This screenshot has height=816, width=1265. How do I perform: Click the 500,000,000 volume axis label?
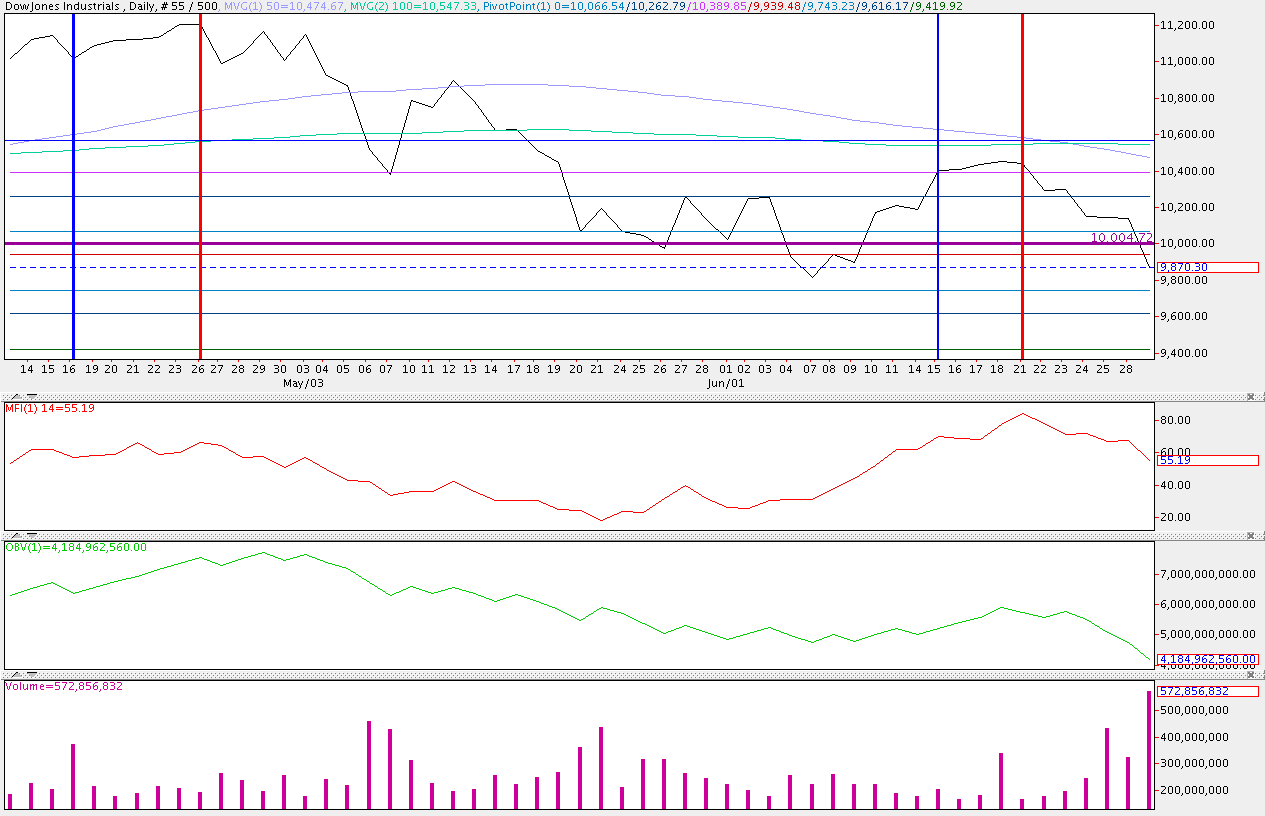tap(1192, 710)
